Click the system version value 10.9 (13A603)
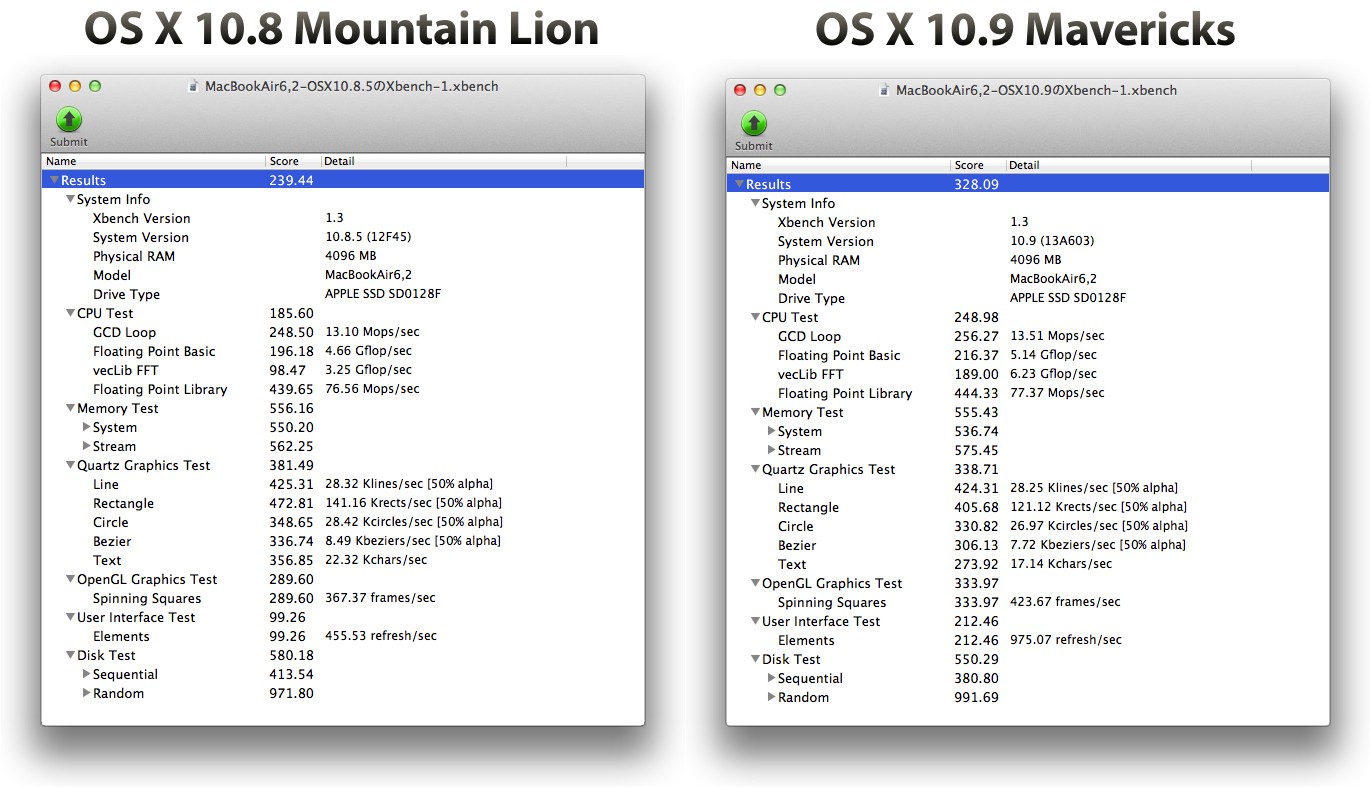 pyautogui.click(x=1050, y=241)
